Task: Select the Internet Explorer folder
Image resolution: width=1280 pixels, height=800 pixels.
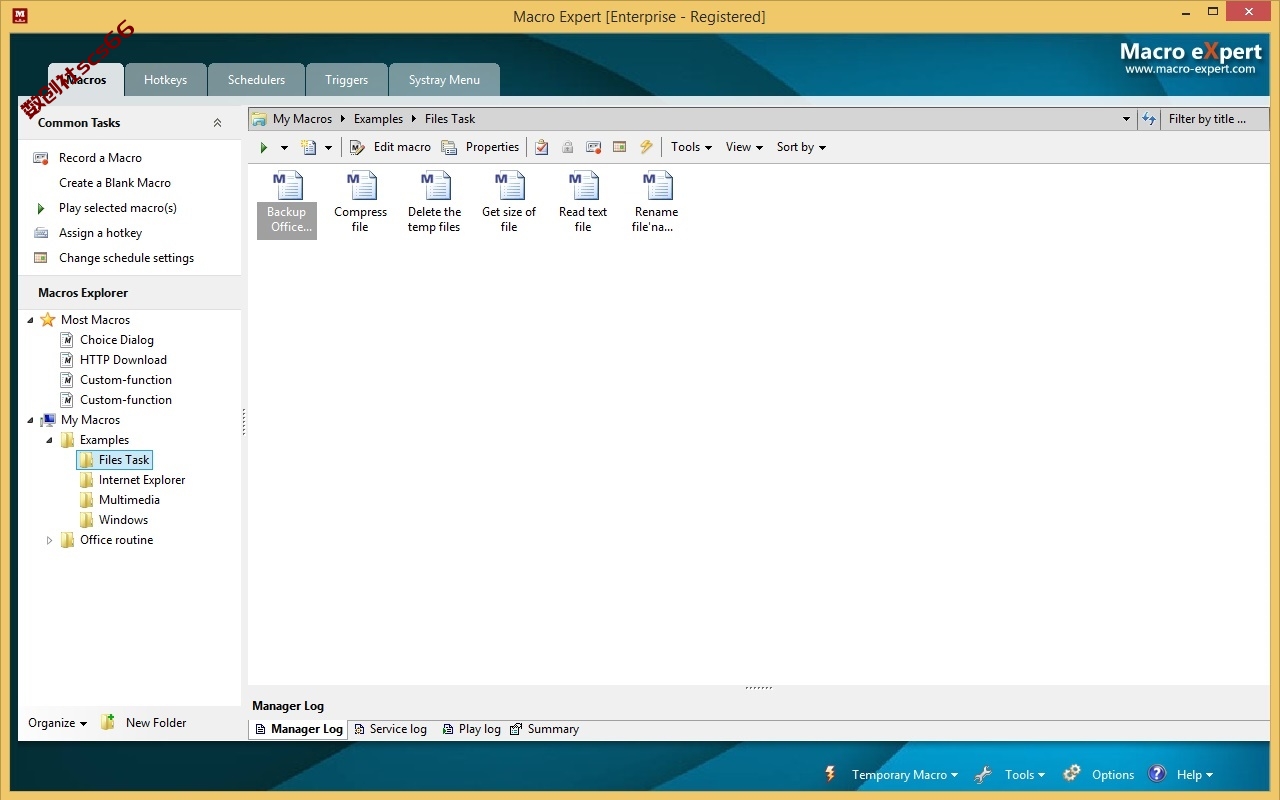Action: (142, 480)
